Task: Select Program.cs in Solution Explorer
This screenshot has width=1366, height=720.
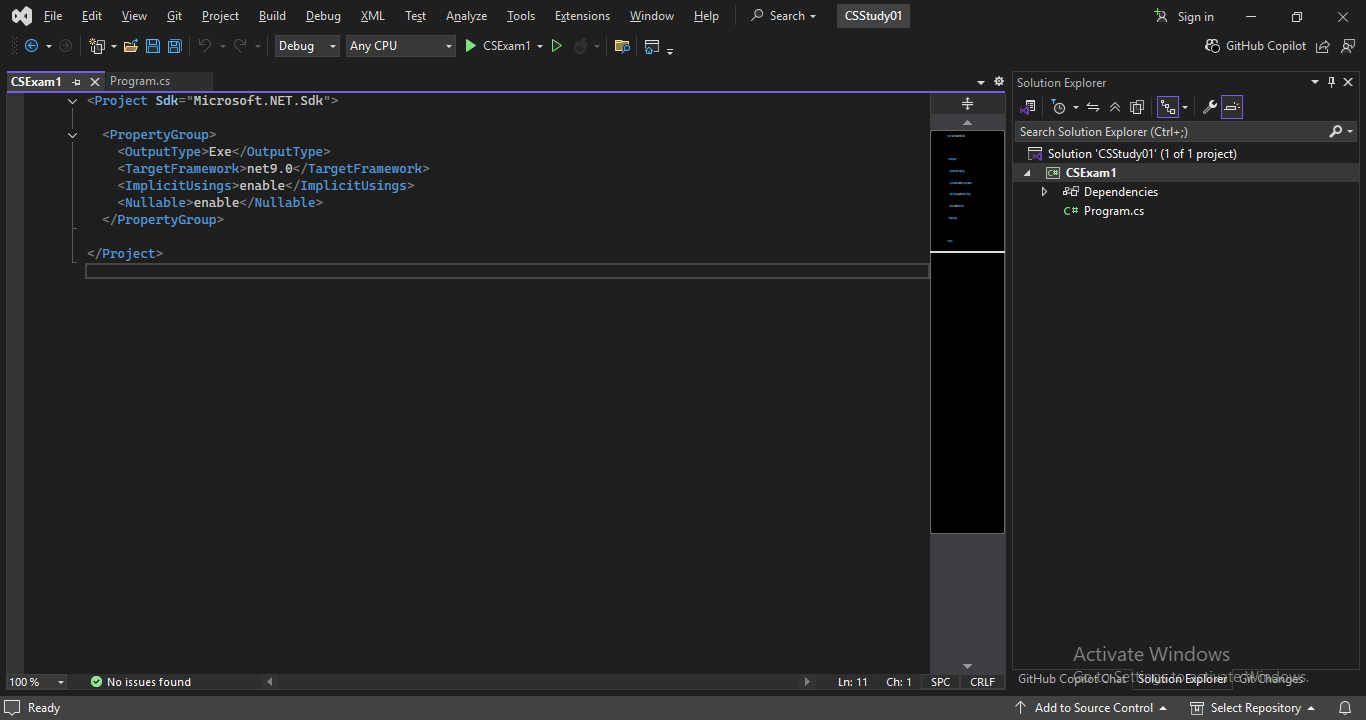Action: point(1113,211)
